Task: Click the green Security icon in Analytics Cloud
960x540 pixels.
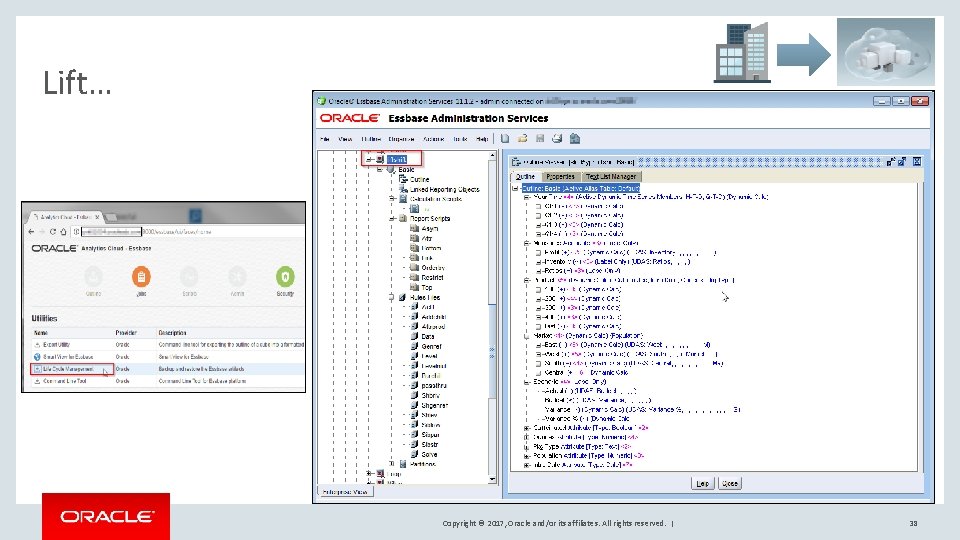Action: [x=285, y=277]
